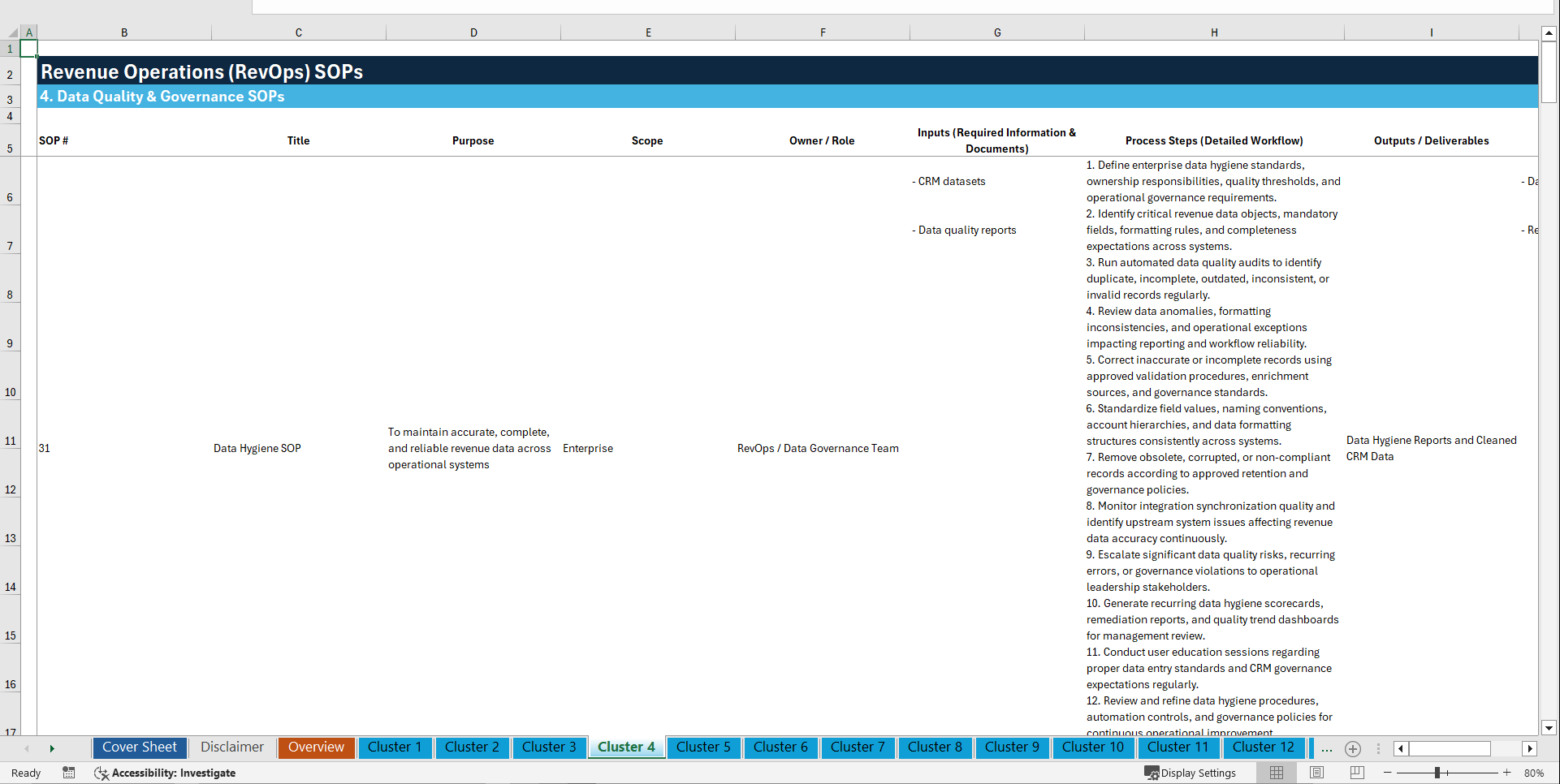The height and width of the screenshot is (784, 1560).
Task: Show more sheet tabs via ellipsis
Action: pyautogui.click(x=1326, y=748)
